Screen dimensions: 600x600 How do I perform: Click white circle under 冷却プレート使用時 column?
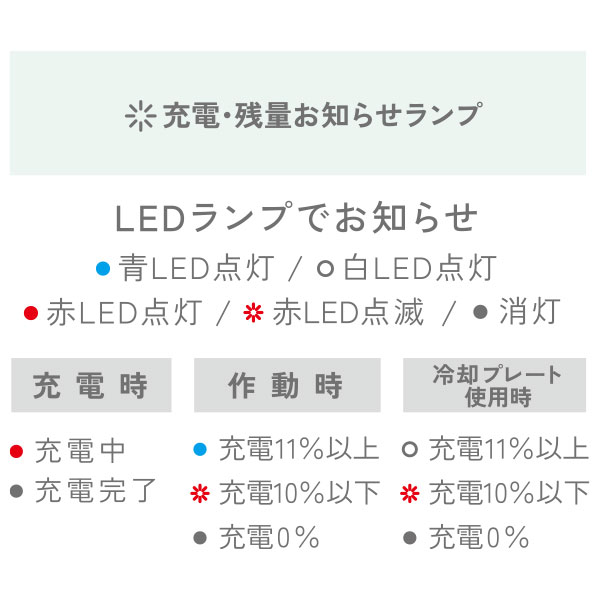click(x=409, y=449)
